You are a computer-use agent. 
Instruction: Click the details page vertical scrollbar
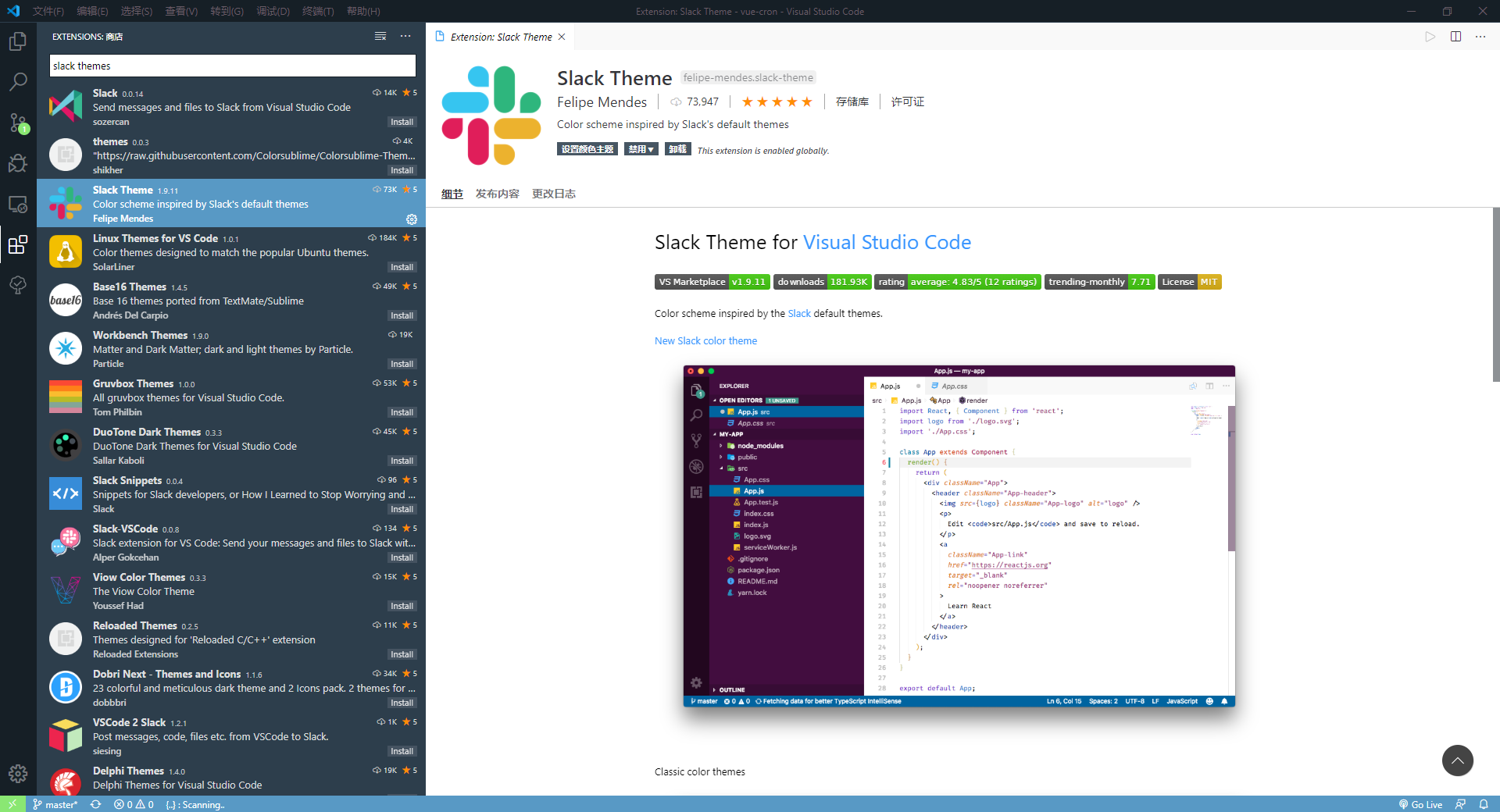[x=1495, y=295]
